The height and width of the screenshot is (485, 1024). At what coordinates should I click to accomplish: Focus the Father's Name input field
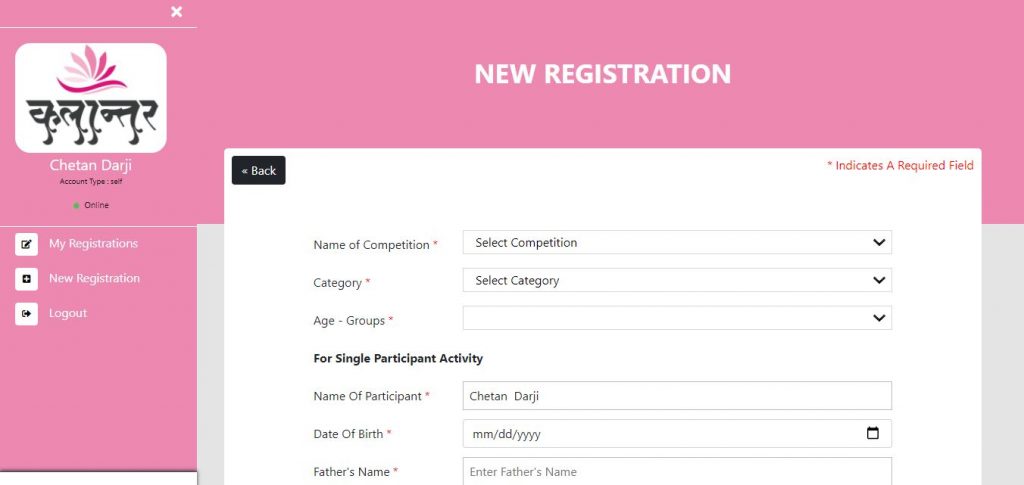(677, 471)
